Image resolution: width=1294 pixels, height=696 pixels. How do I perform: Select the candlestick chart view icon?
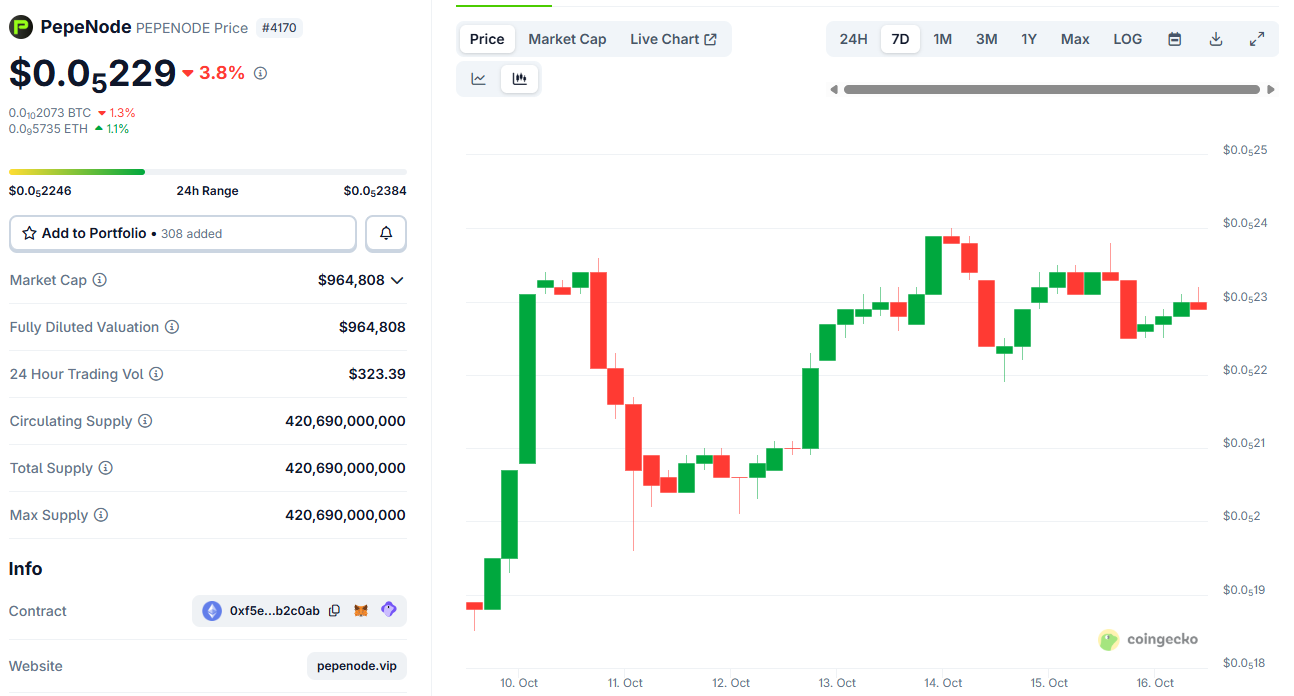(519, 78)
